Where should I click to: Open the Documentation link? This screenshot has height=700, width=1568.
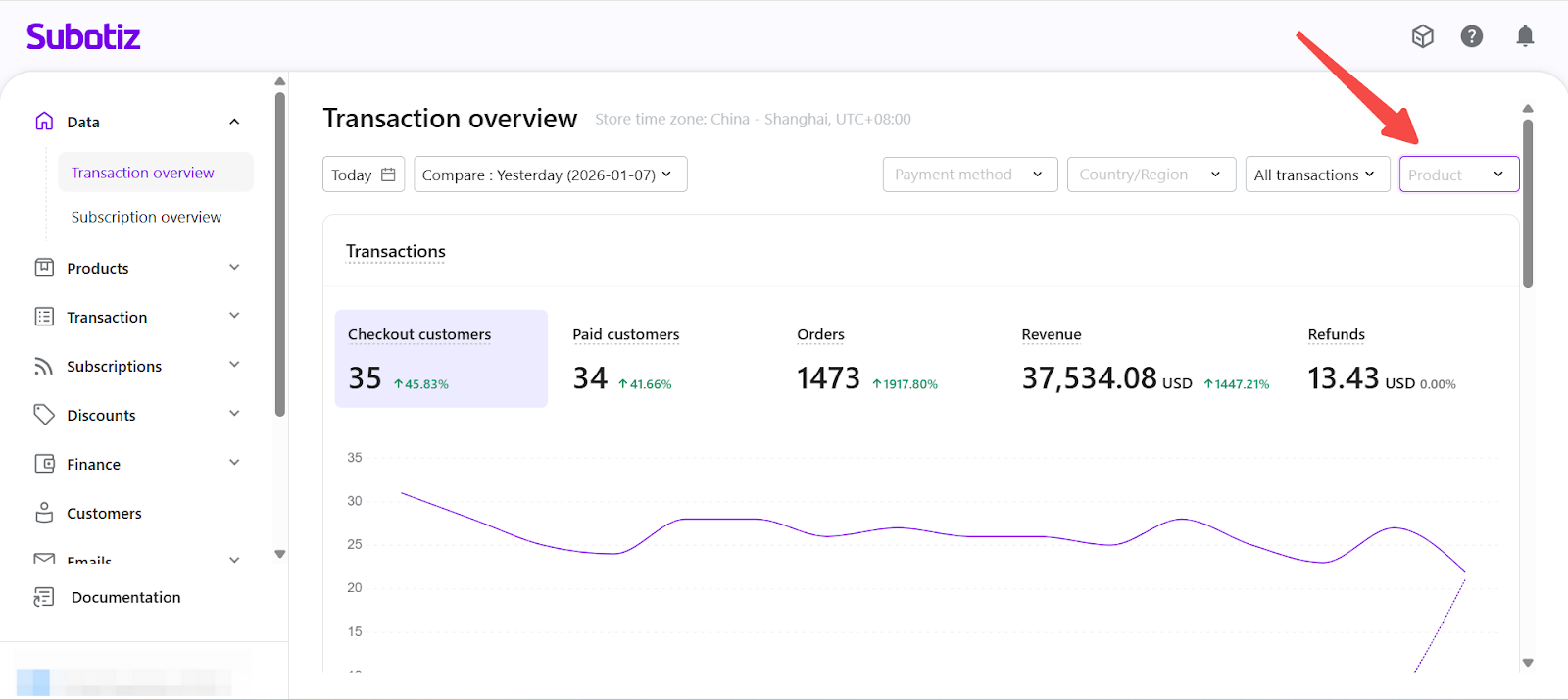125,597
